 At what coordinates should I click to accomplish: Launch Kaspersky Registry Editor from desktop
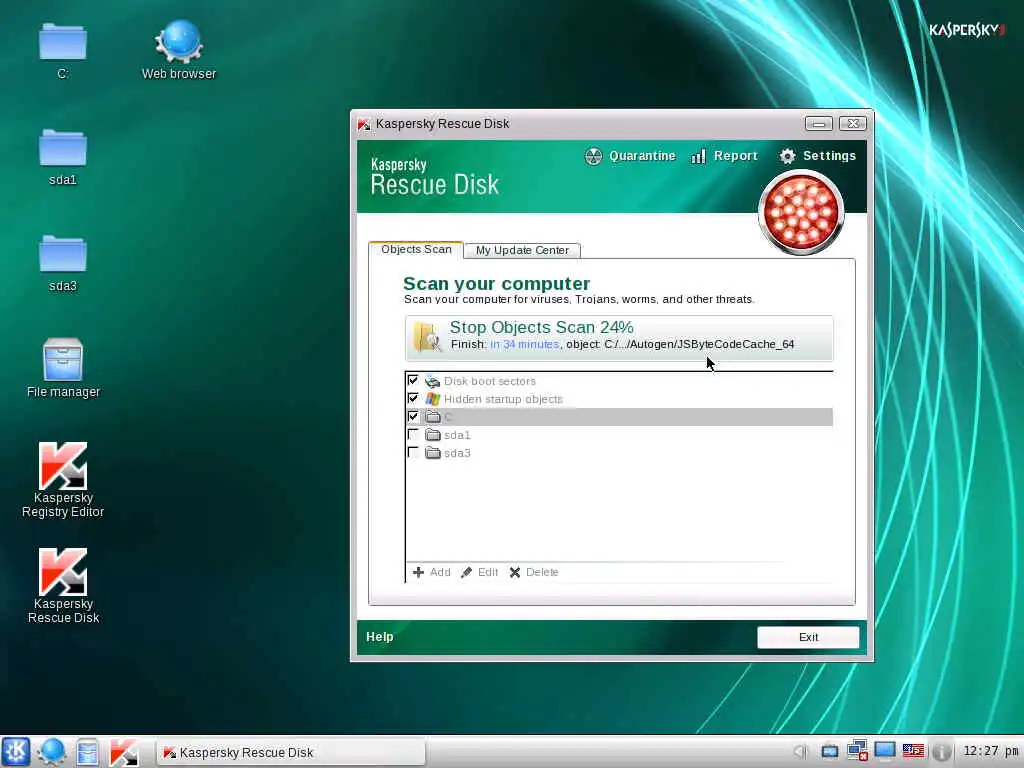(x=63, y=480)
